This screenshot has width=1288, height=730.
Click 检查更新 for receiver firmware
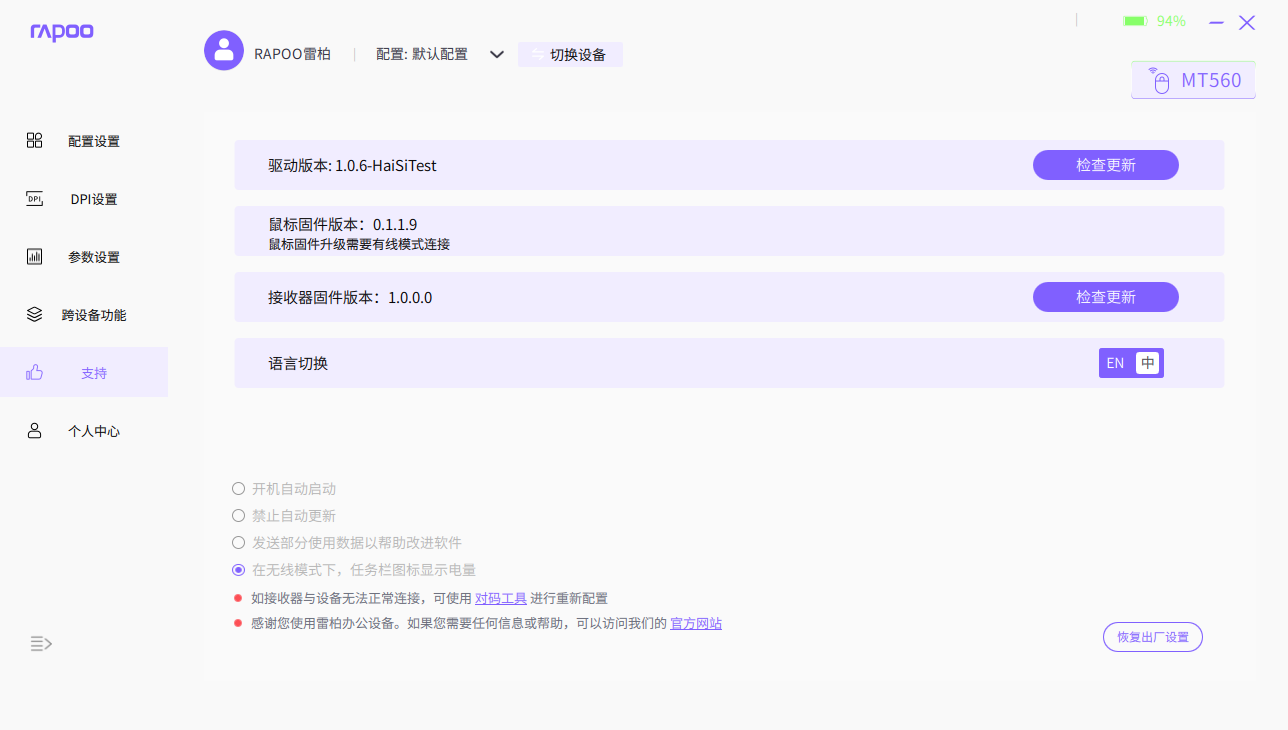pyautogui.click(x=1105, y=297)
